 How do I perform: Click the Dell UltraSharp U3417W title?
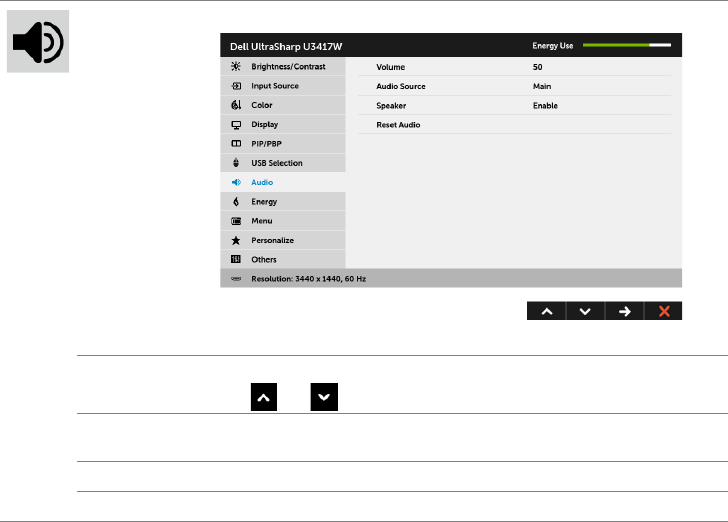click(286, 46)
